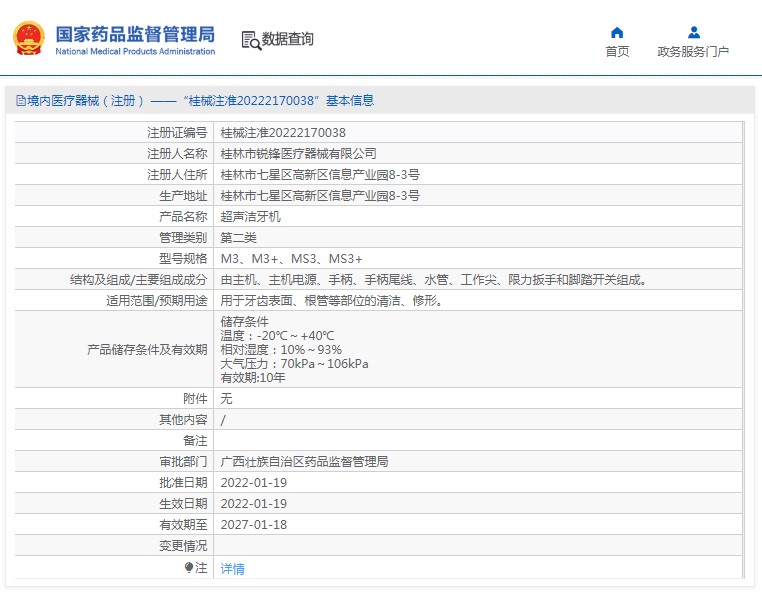Click the 注册证编号 row label

pos(177,133)
